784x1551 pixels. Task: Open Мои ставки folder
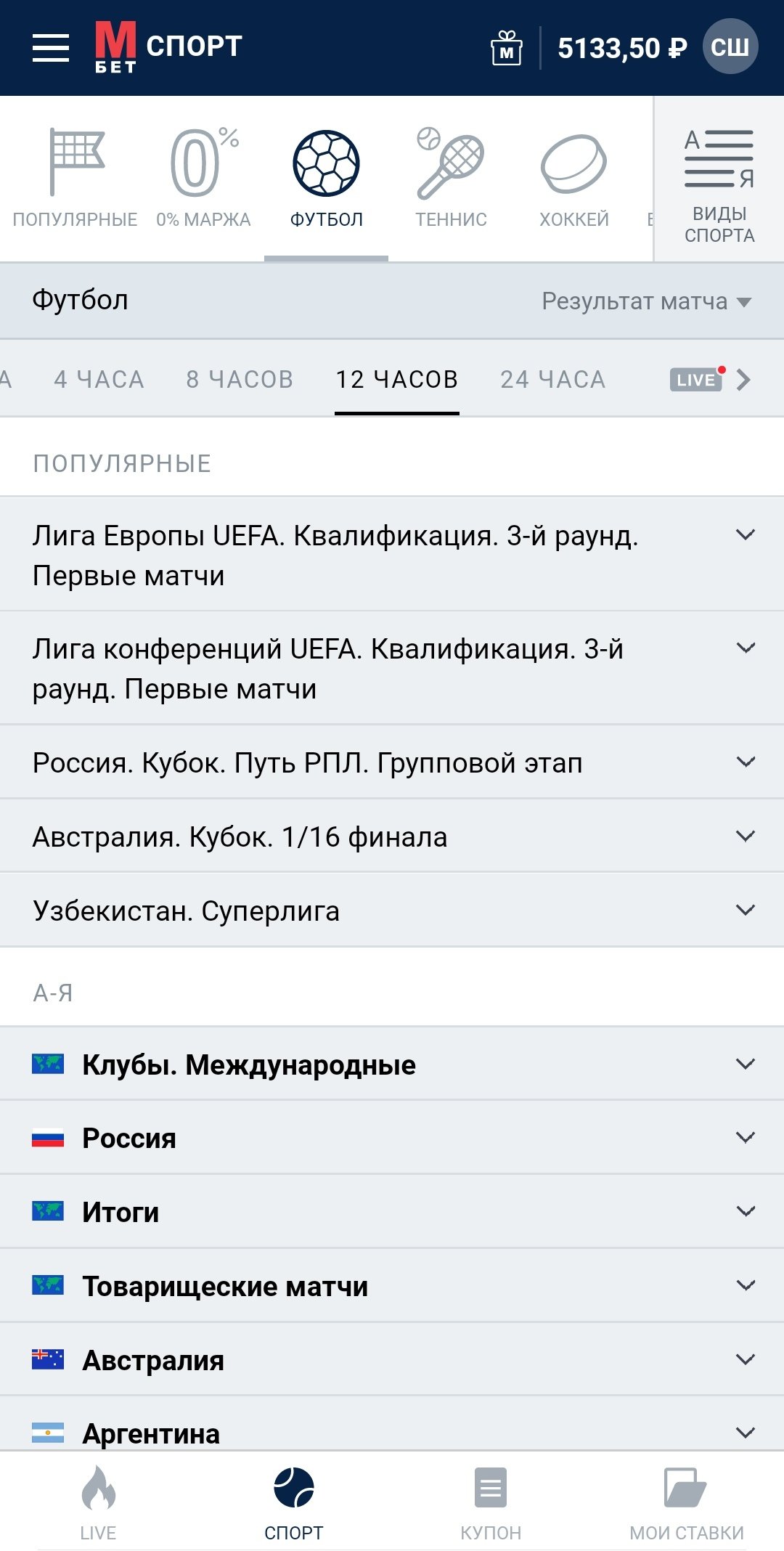pyautogui.click(x=686, y=1502)
